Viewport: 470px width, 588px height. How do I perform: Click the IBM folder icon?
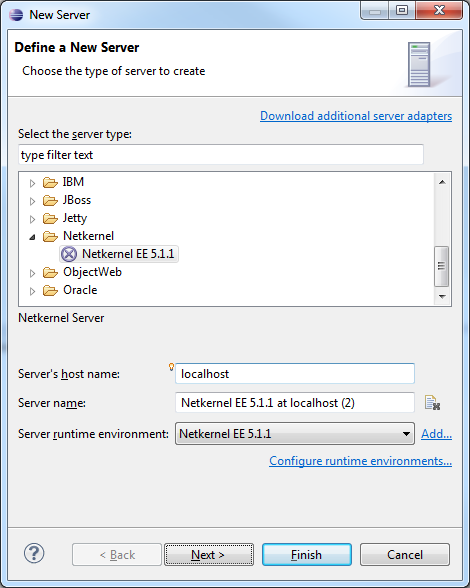tap(50, 182)
